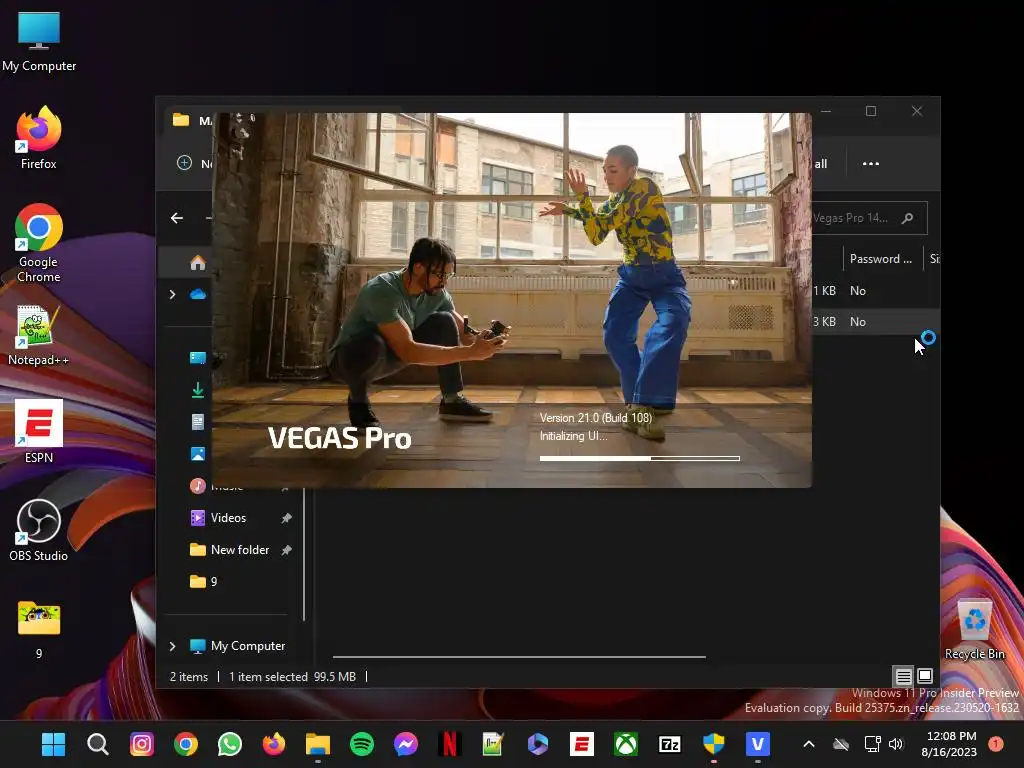Select the row with 1 KB size
1024x768 pixels.
click(876, 291)
